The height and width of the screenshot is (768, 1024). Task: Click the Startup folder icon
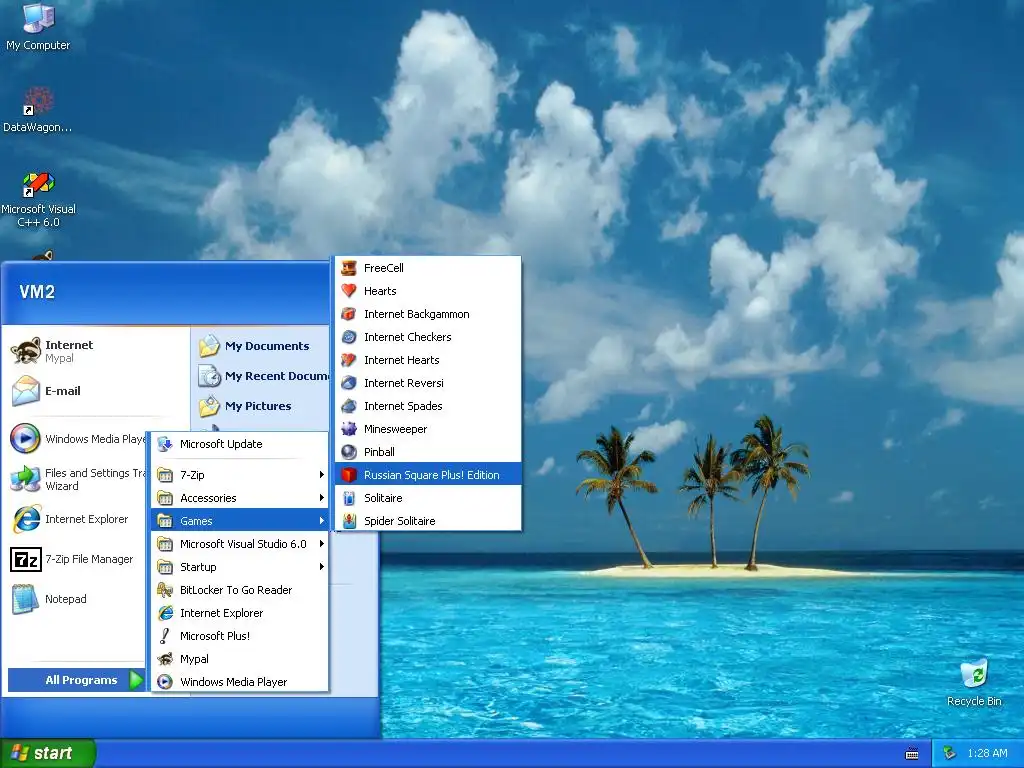pos(165,567)
